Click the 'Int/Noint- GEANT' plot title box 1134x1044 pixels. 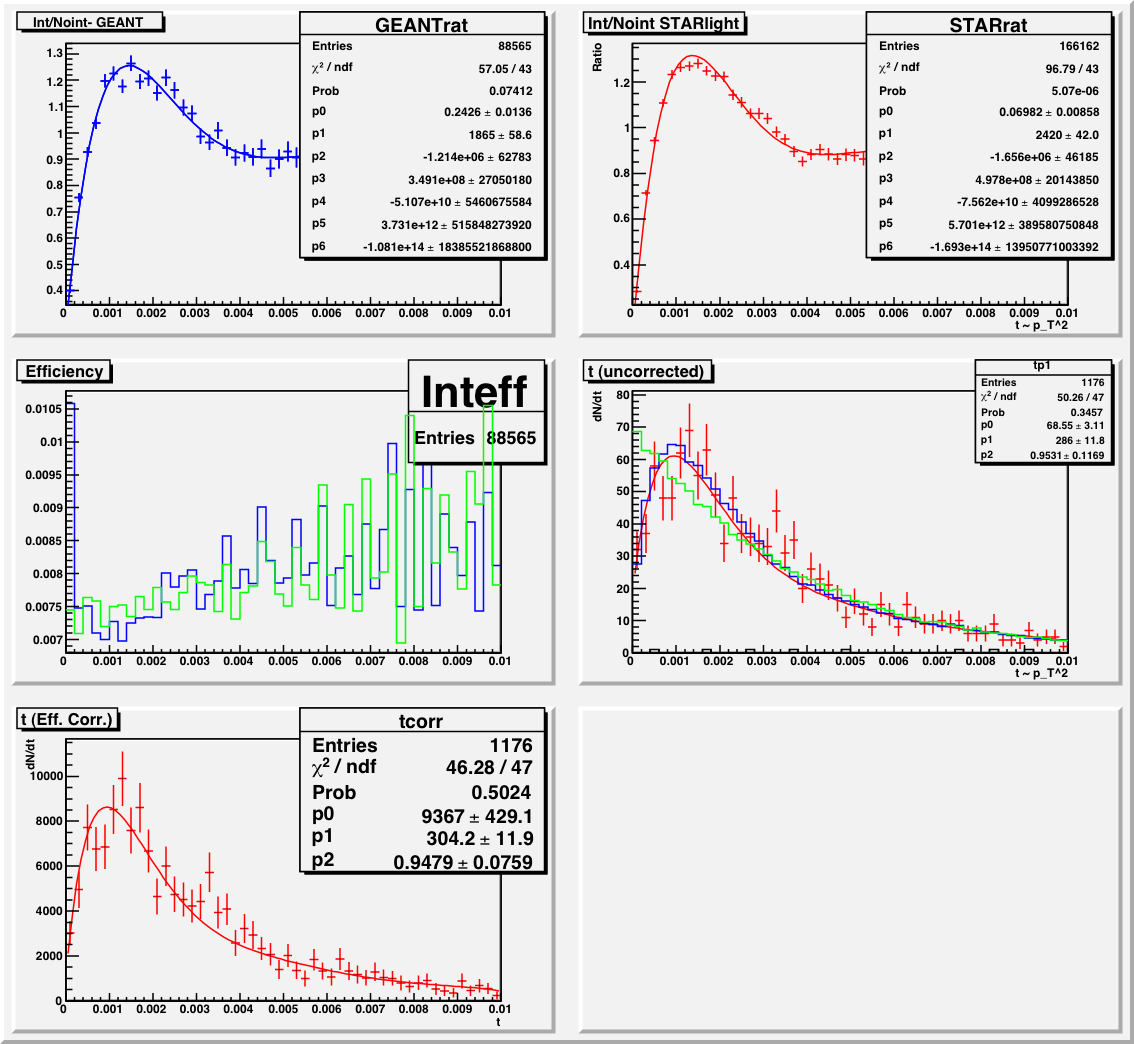click(90, 22)
